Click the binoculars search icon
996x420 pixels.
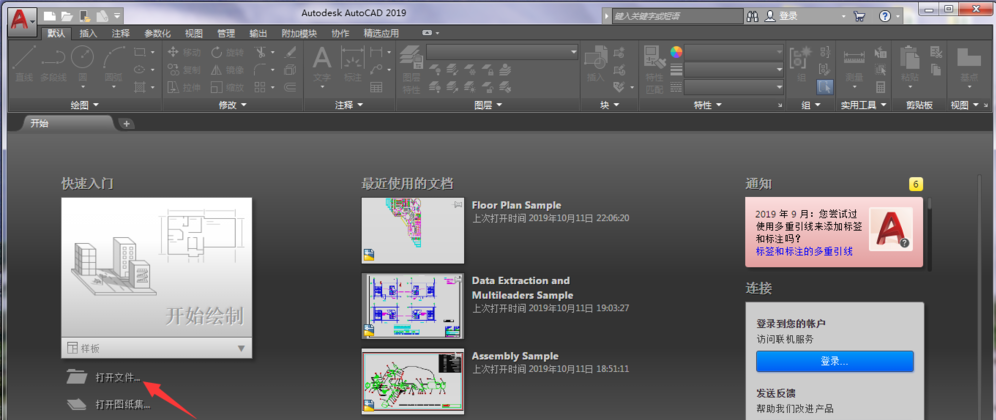751,16
